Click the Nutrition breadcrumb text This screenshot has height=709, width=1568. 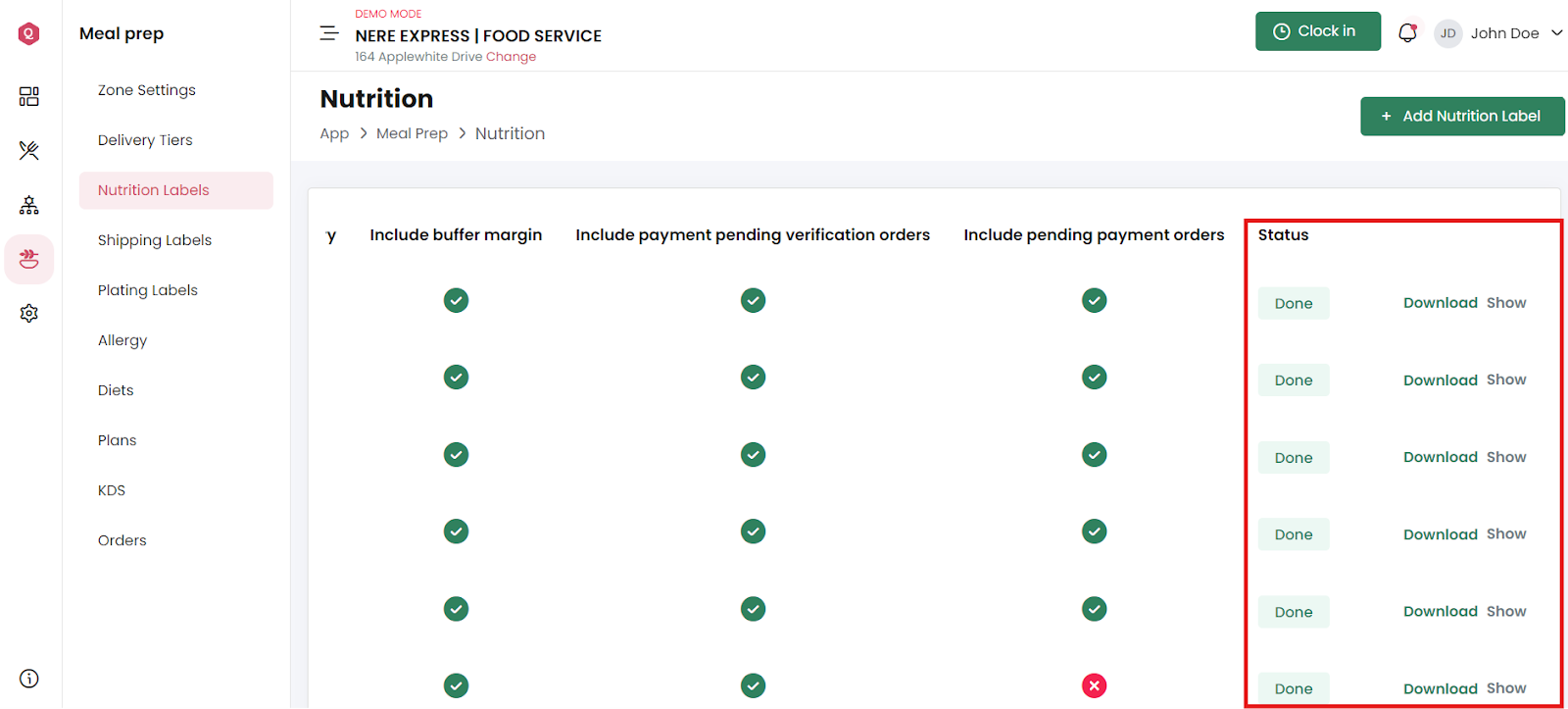pos(510,133)
